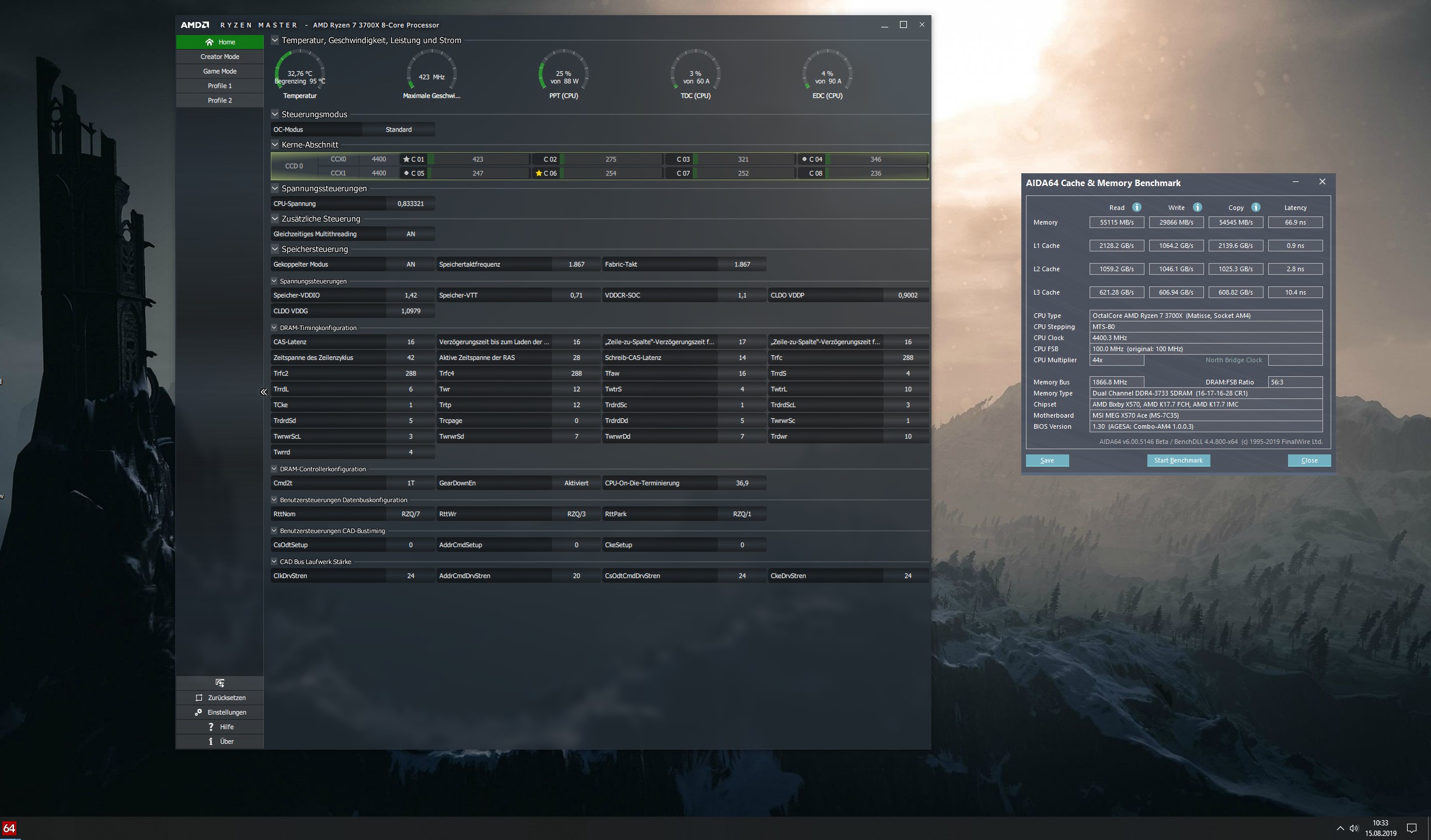Click the Zurücksetzen reset icon
Viewport: 1431px width, 840px height.
(199, 698)
